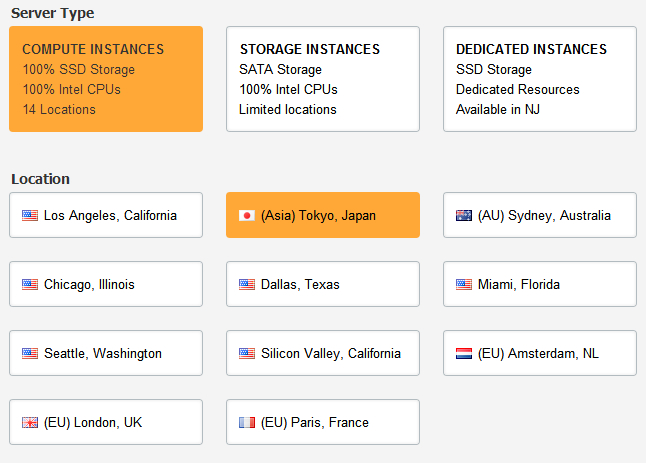The image size is (646, 463).
Task: Pick Silicon Valley, California location
Action: click(x=330, y=353)
